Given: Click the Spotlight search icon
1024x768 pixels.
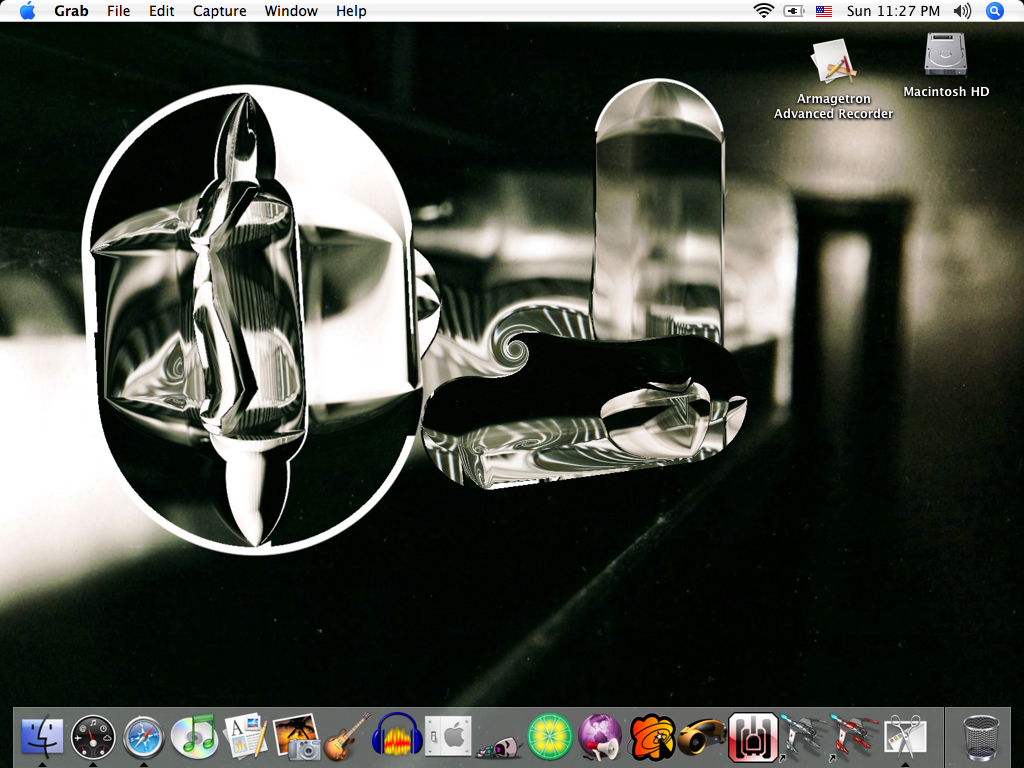Looking at the screenshot, I should 994,11.
